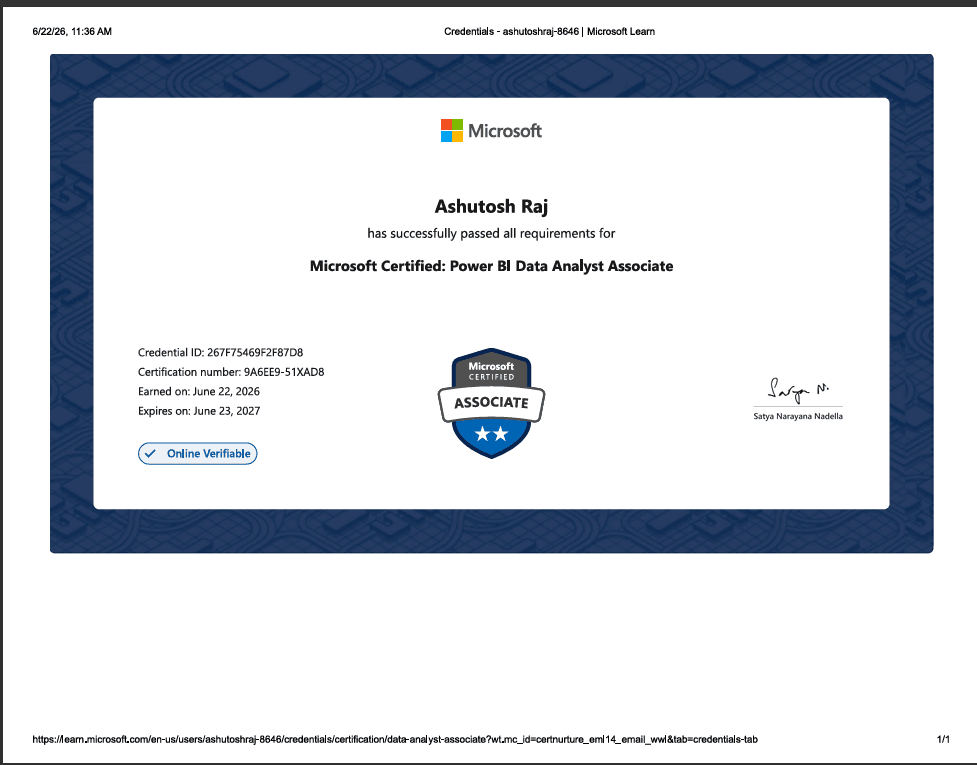
Task: Click the Online Verifiable badge
Action: click(198, 454)
